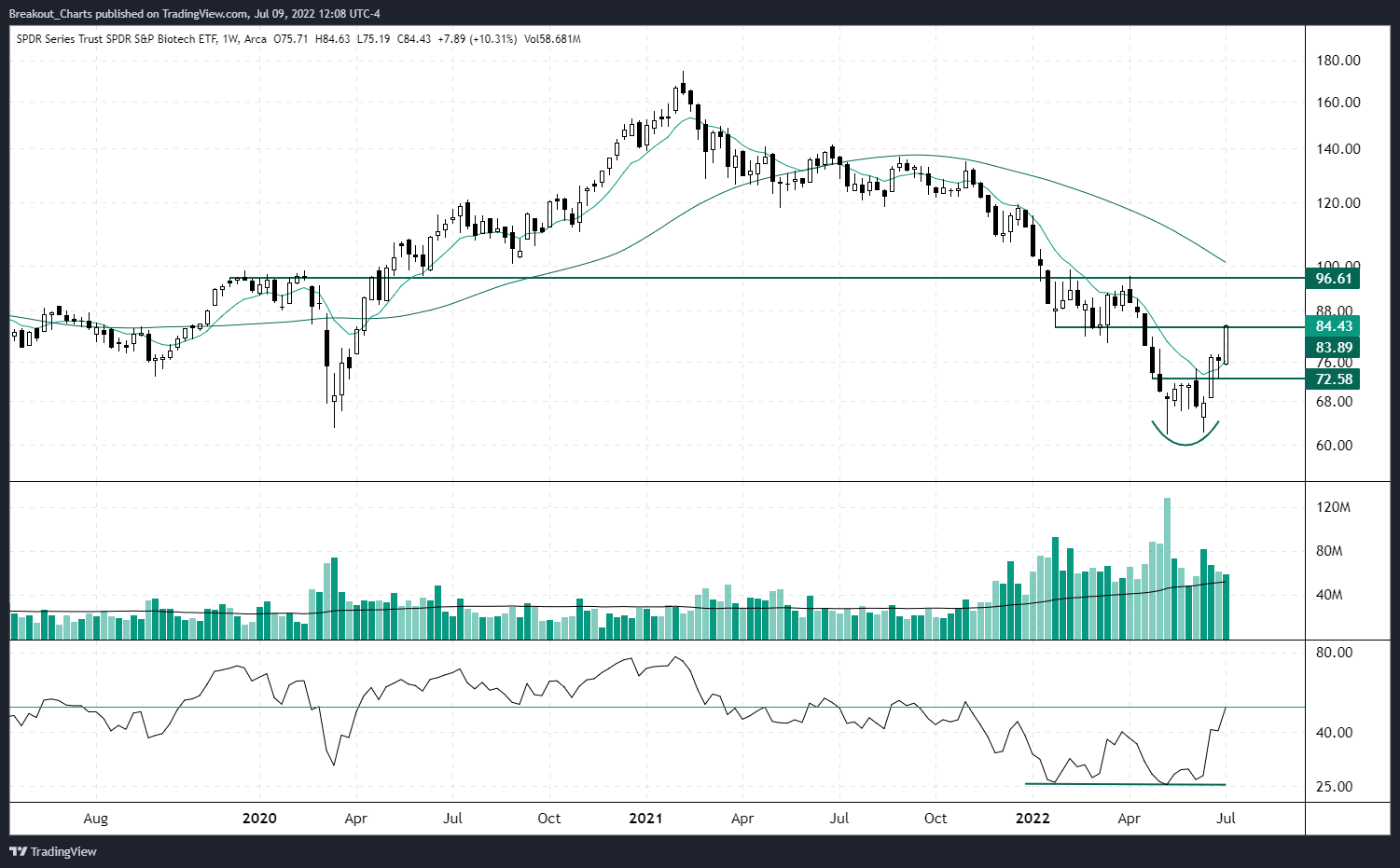The image size is (1400, 868).
Task: Open the Breakout_Charts publisher name
Action: [50, 14]
